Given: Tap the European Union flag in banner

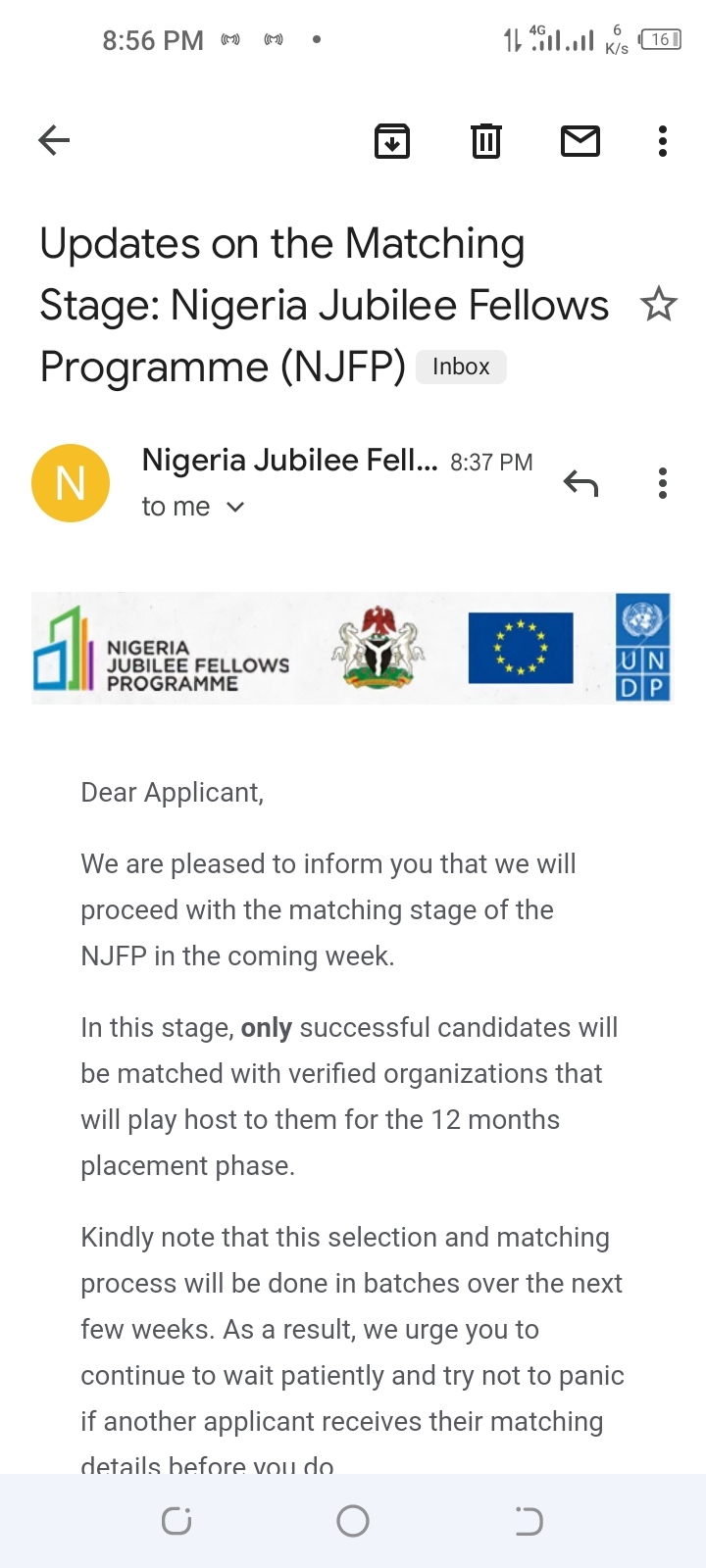Looking at the screenshot, I should point(520,648).
